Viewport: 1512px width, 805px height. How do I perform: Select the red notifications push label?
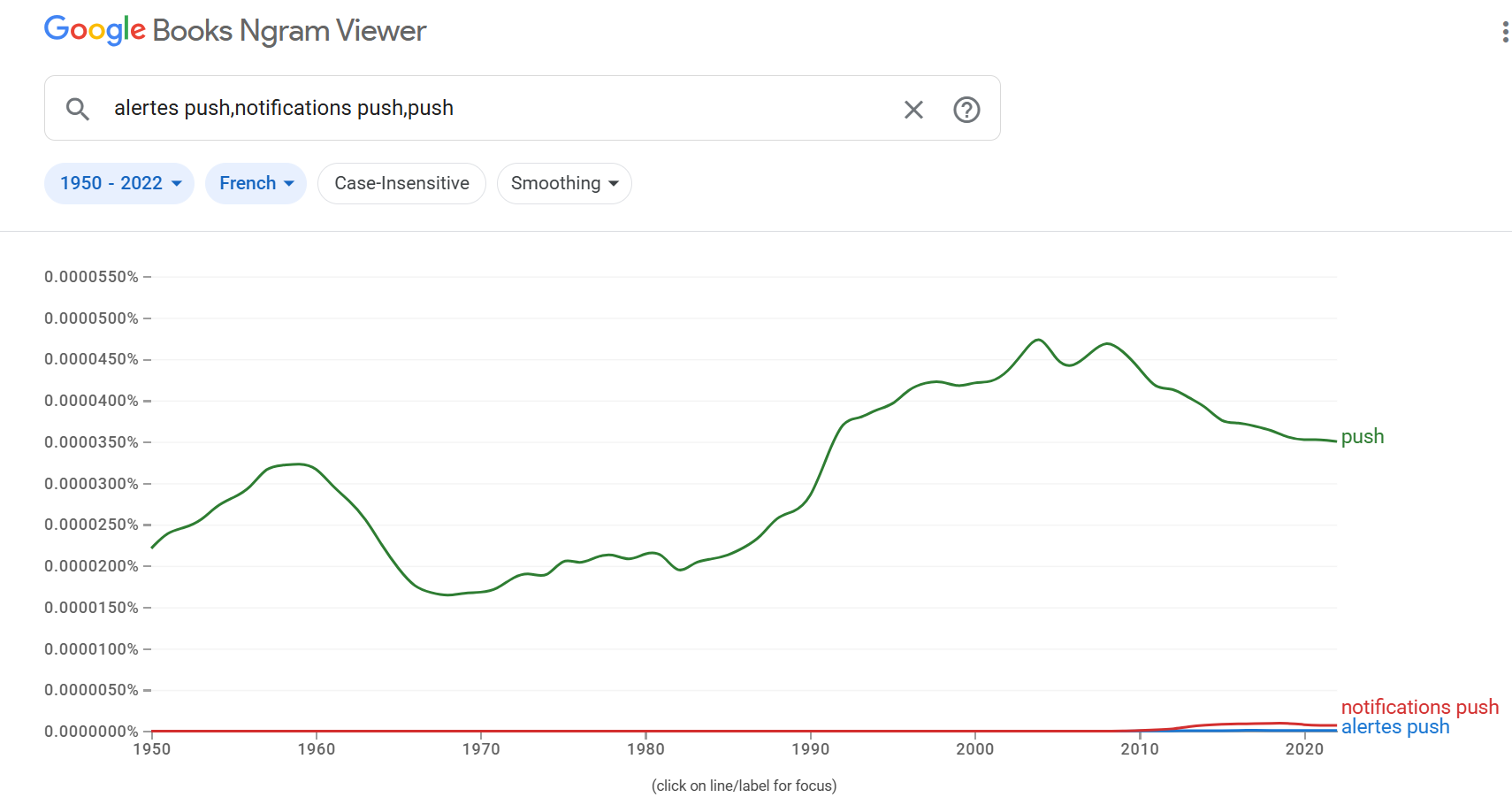point(1420,707)
